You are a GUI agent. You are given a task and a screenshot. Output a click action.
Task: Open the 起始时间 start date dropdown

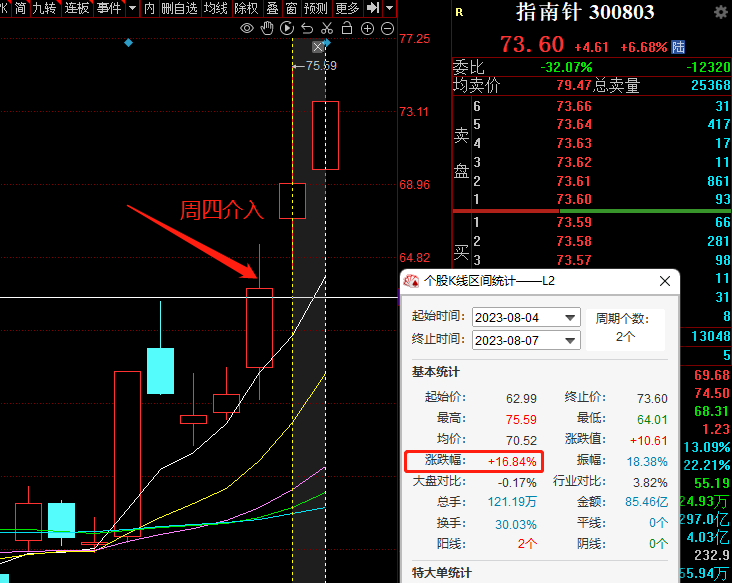point(570,318)
